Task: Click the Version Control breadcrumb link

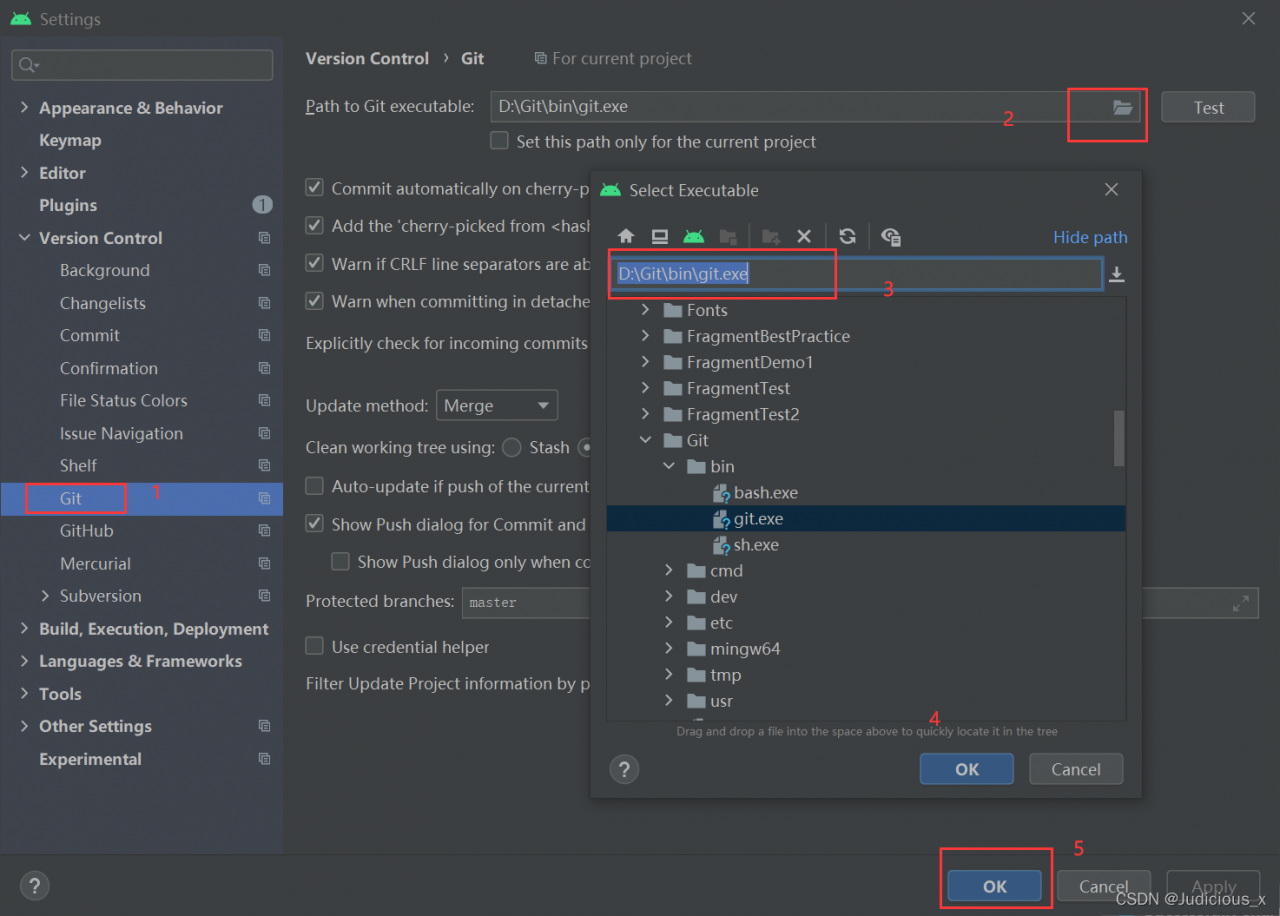Action: [367, 58]
